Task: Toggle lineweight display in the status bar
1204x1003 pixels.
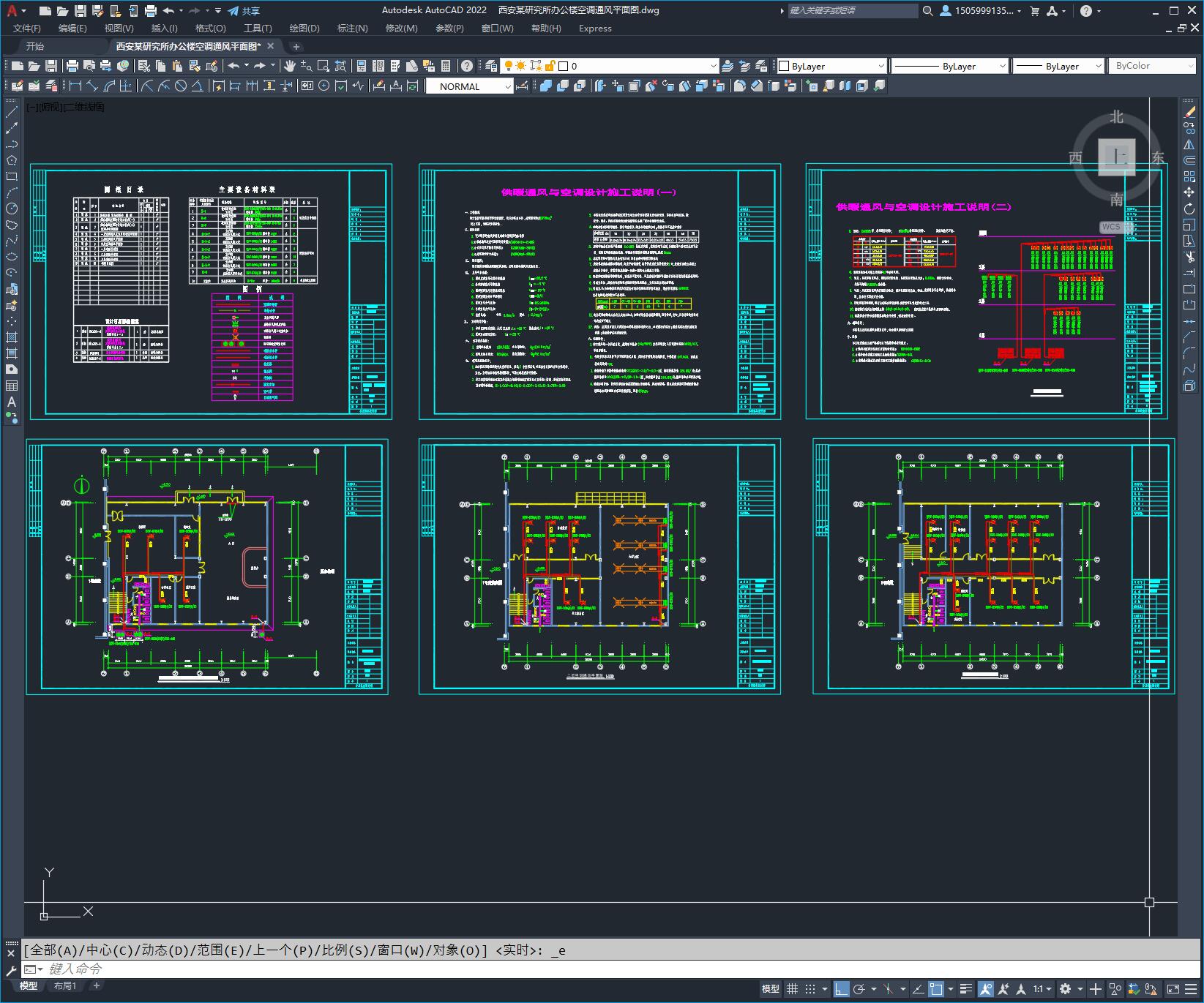Action: [x=966, y=989]
